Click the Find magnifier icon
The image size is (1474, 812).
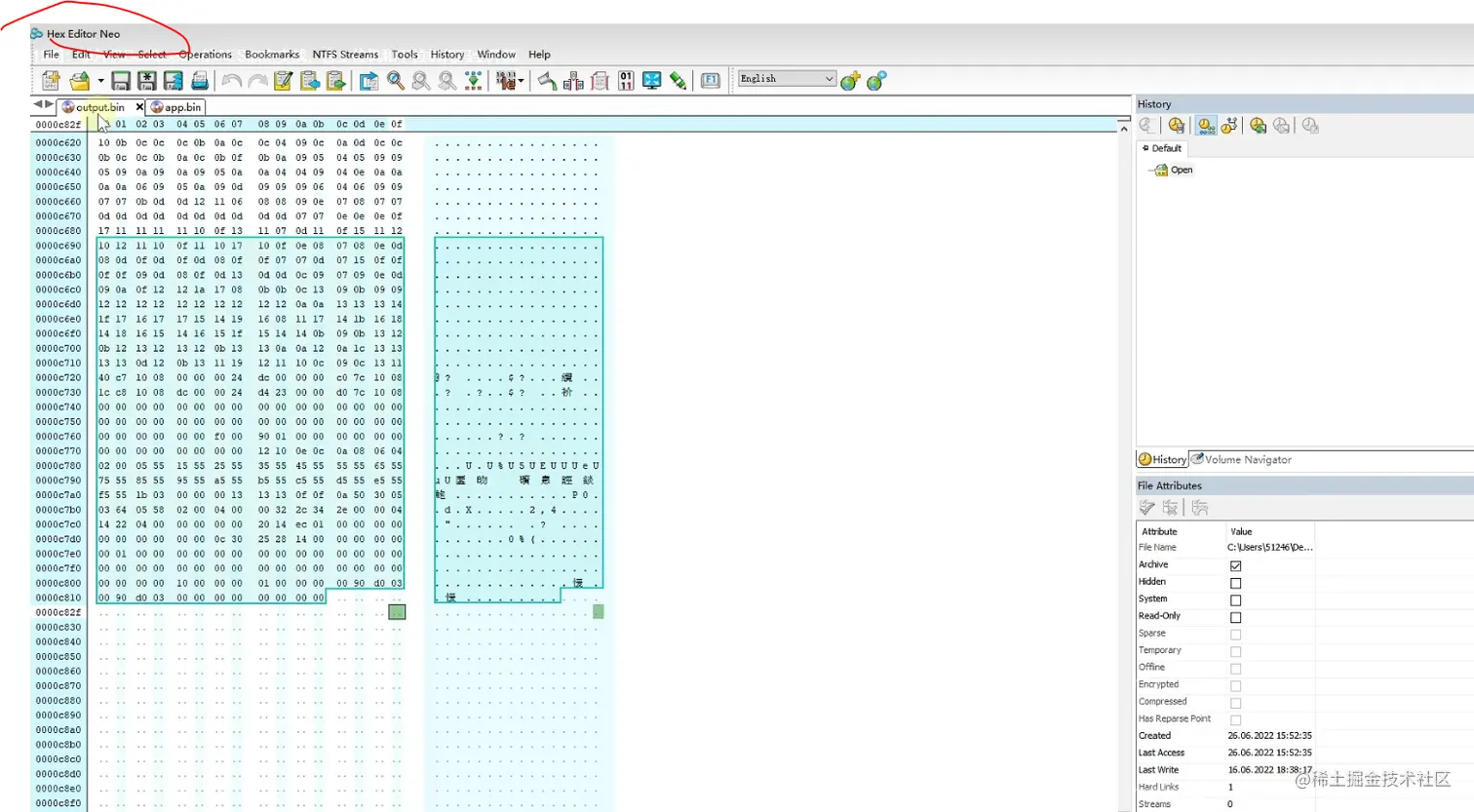click(395, 81)
